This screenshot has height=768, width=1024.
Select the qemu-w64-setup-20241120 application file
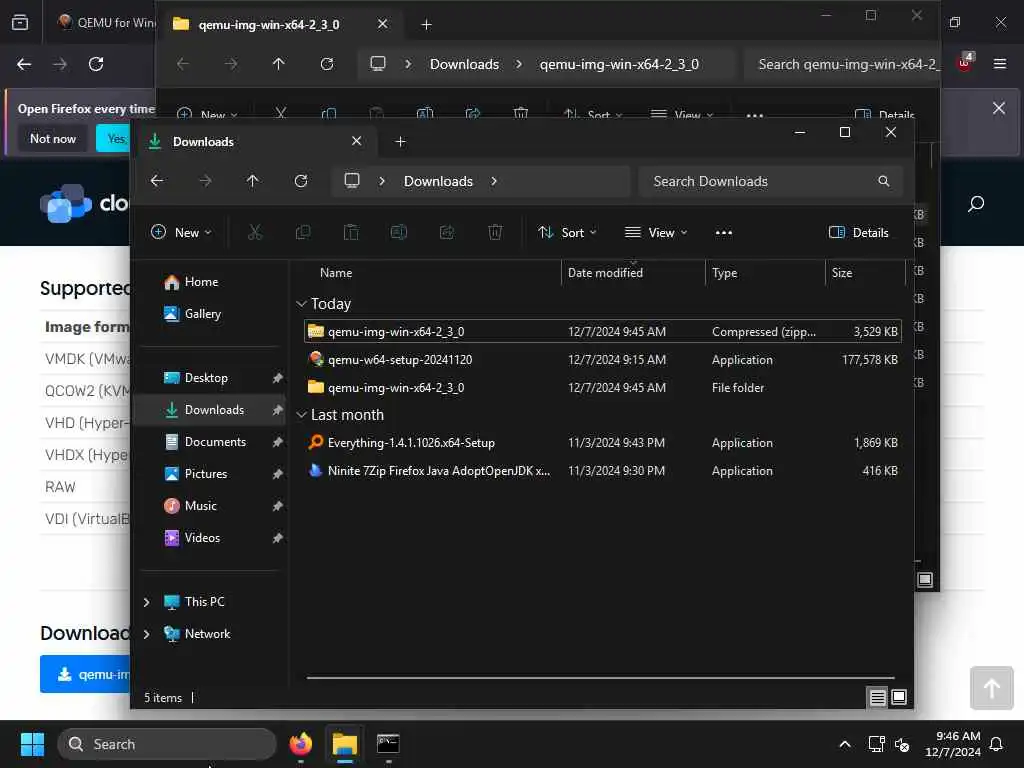tap(602, 360)
